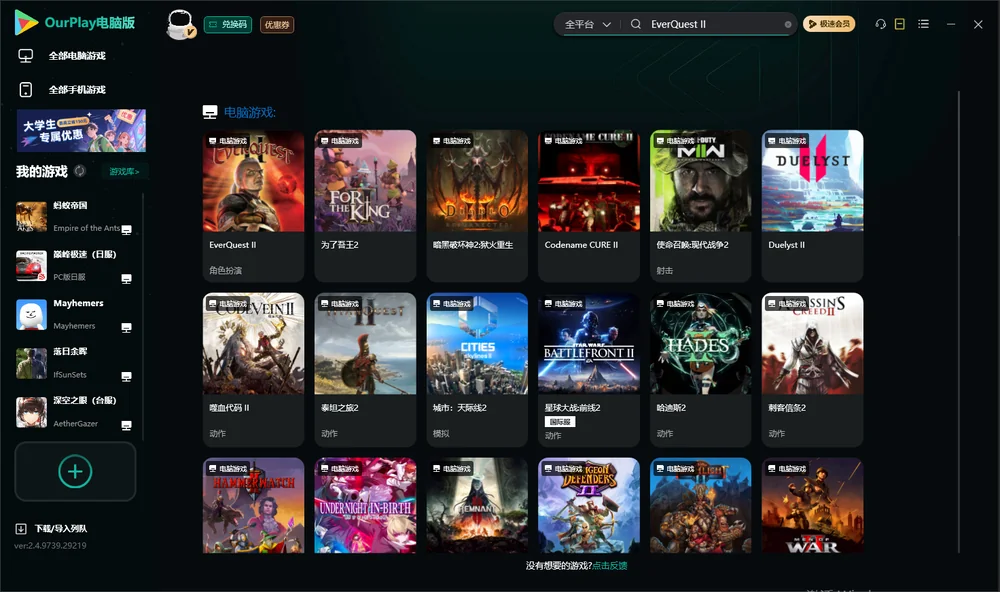This screenshot has height=592, width=1000.
Task: Click the add game plus icon
Action: 75,471
